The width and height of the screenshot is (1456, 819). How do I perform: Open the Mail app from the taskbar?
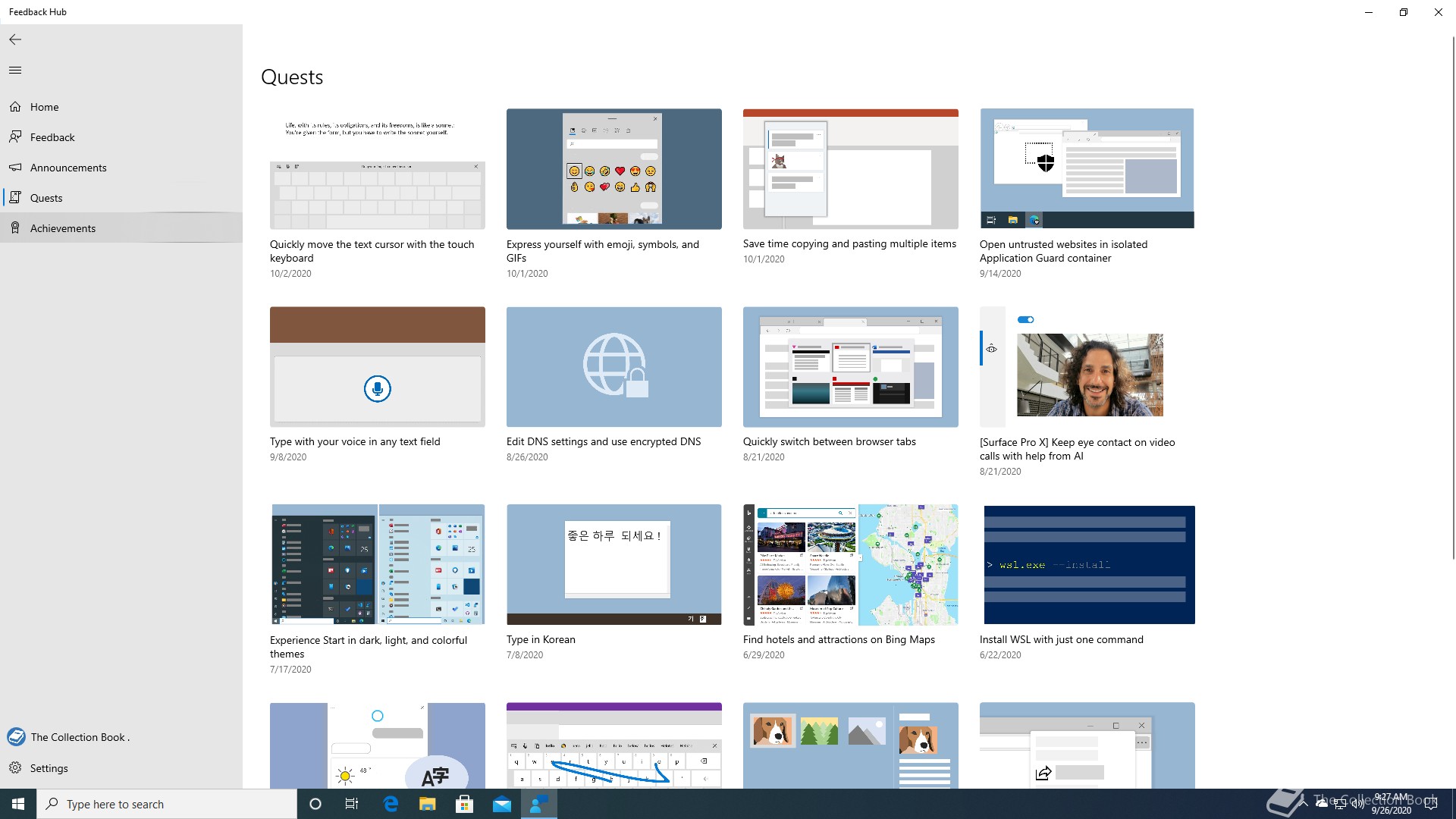502,804
